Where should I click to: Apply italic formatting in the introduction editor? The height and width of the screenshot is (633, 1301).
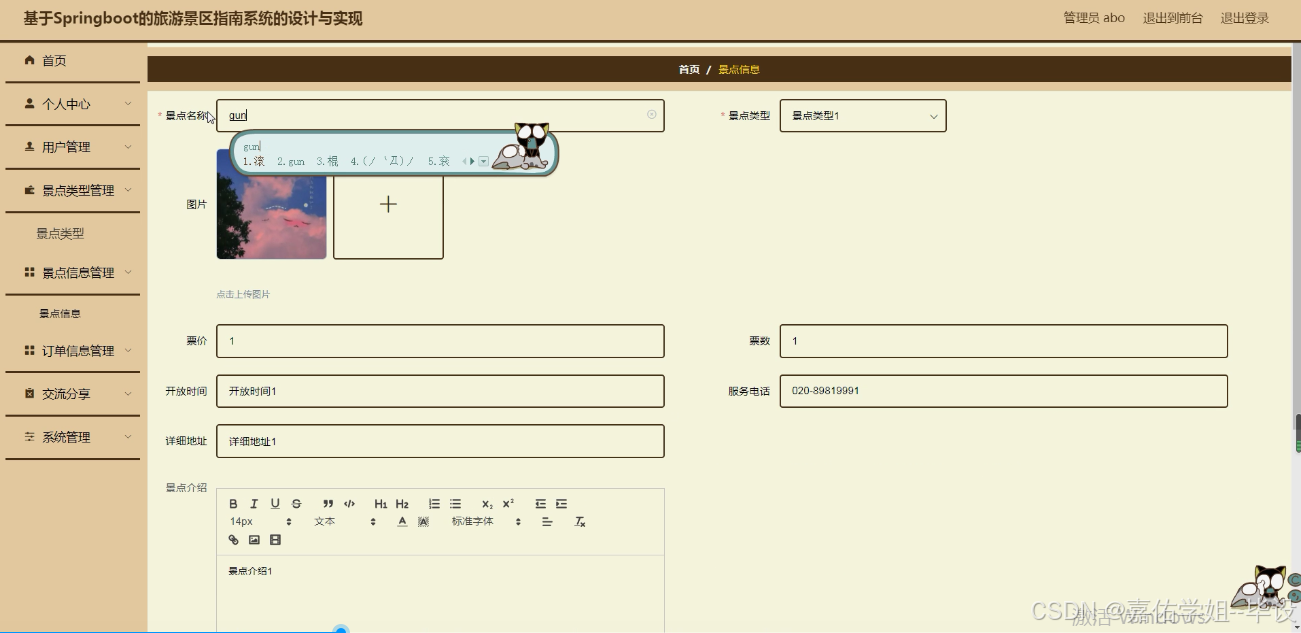(x=254, y=503)
